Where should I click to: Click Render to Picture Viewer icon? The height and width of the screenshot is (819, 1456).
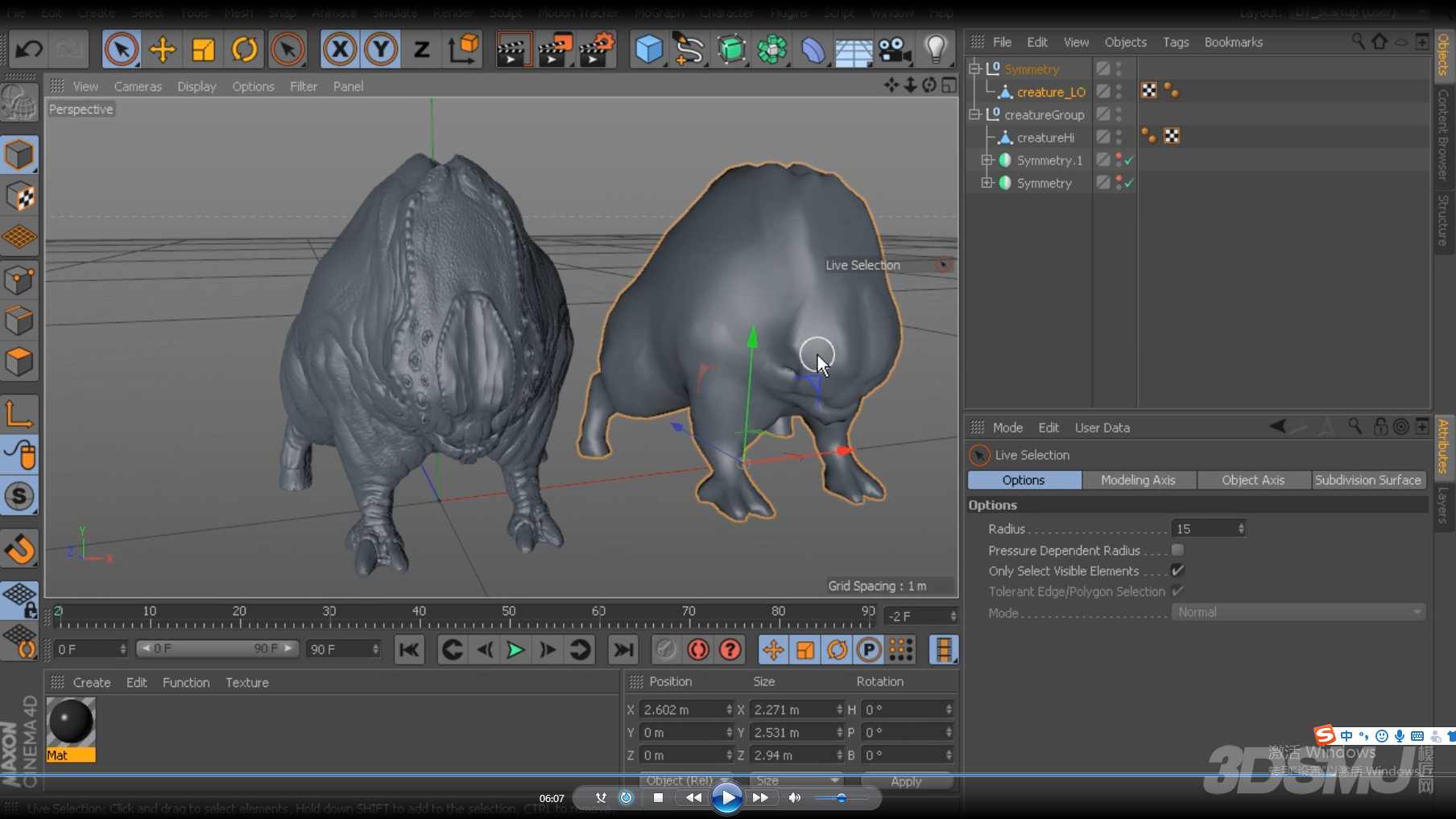(555, 50)
